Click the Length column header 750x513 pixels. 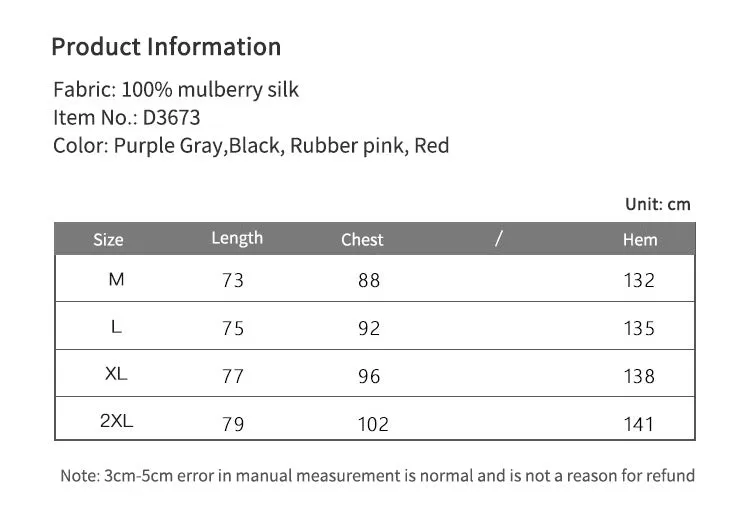pyautogui.click(x=237, y=239)
